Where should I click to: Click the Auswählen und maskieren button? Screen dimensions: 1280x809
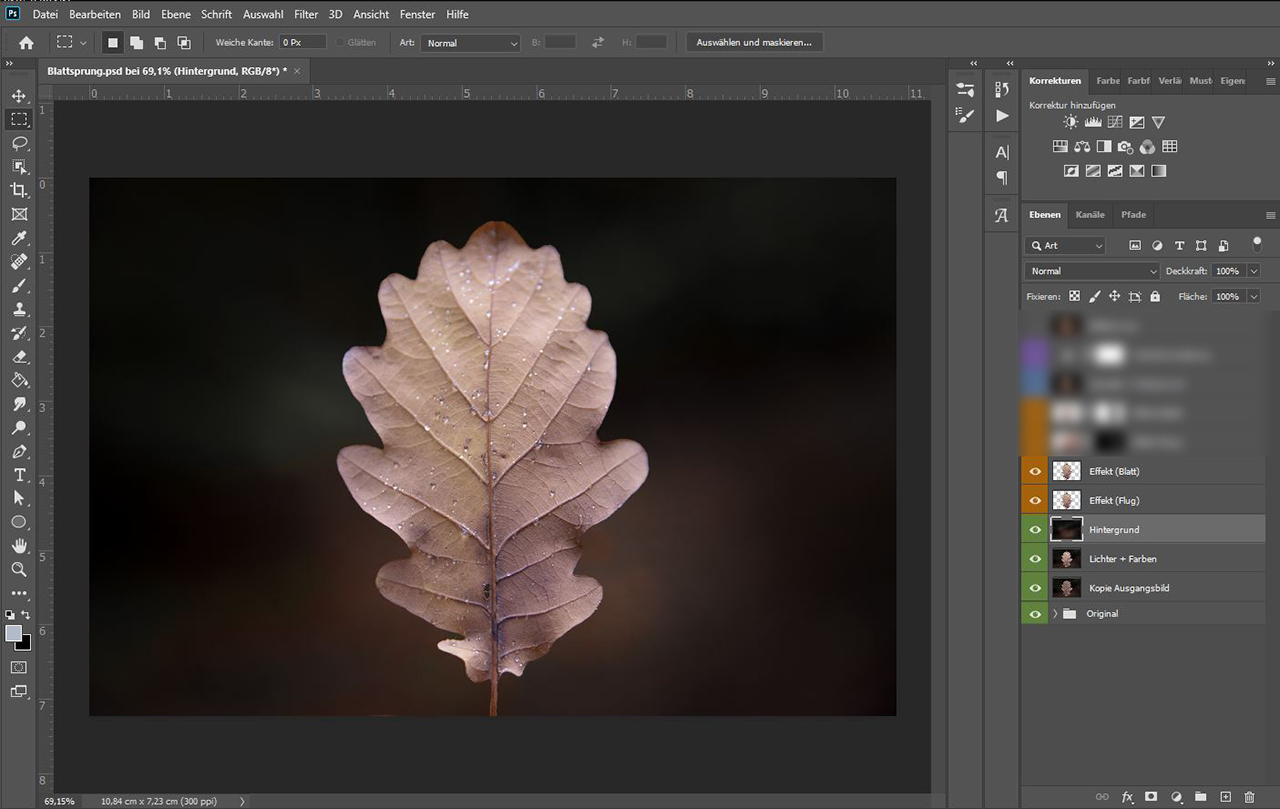pos(754,43)
